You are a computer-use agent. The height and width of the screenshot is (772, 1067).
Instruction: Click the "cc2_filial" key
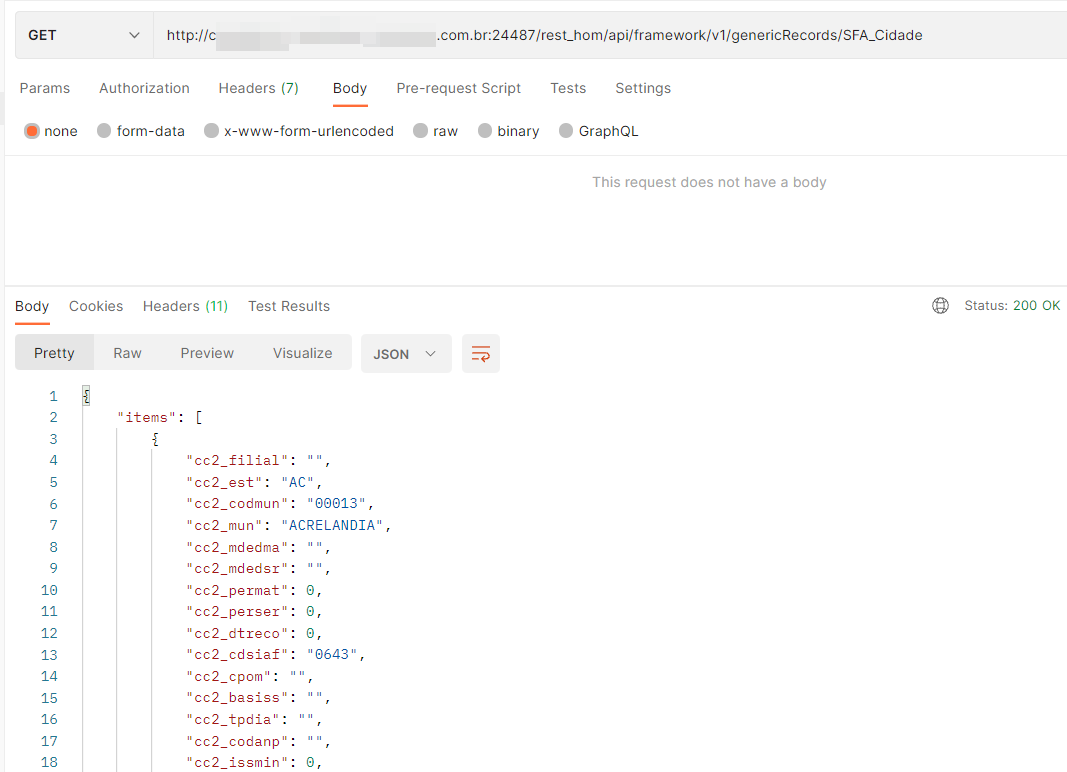(x=237, y=461)
